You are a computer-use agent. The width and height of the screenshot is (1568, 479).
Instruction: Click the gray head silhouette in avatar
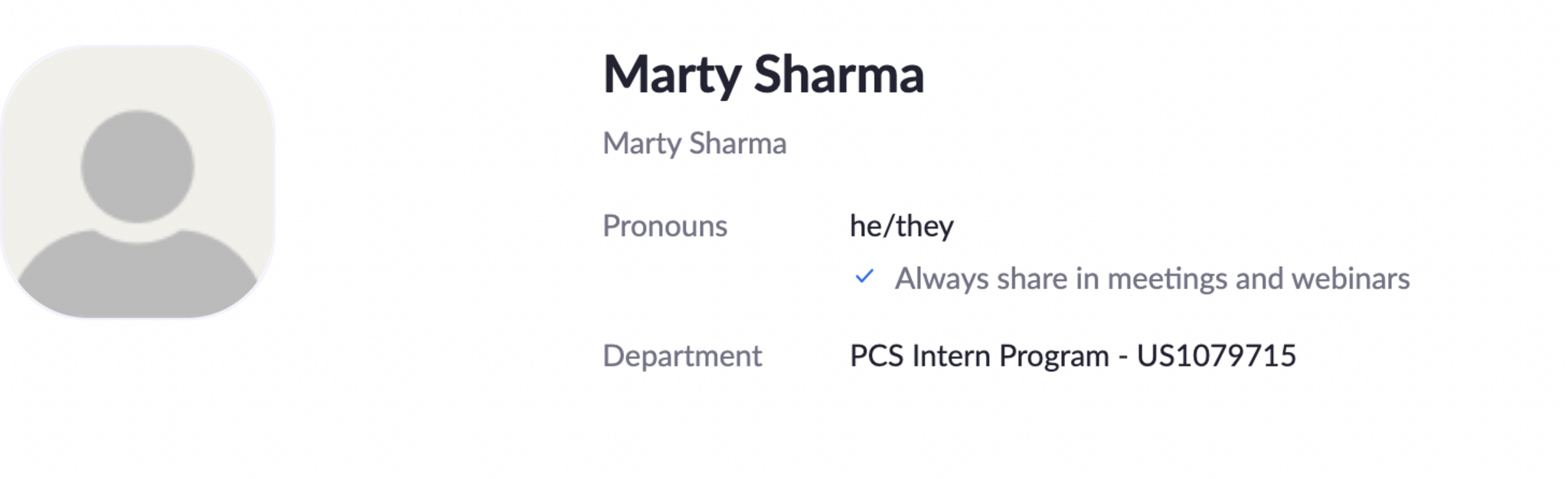pyautogui.click(x=138, y=166)
